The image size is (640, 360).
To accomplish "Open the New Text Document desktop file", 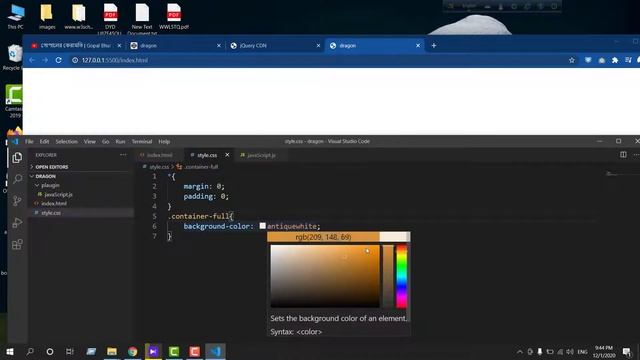I will click(142, 18).
